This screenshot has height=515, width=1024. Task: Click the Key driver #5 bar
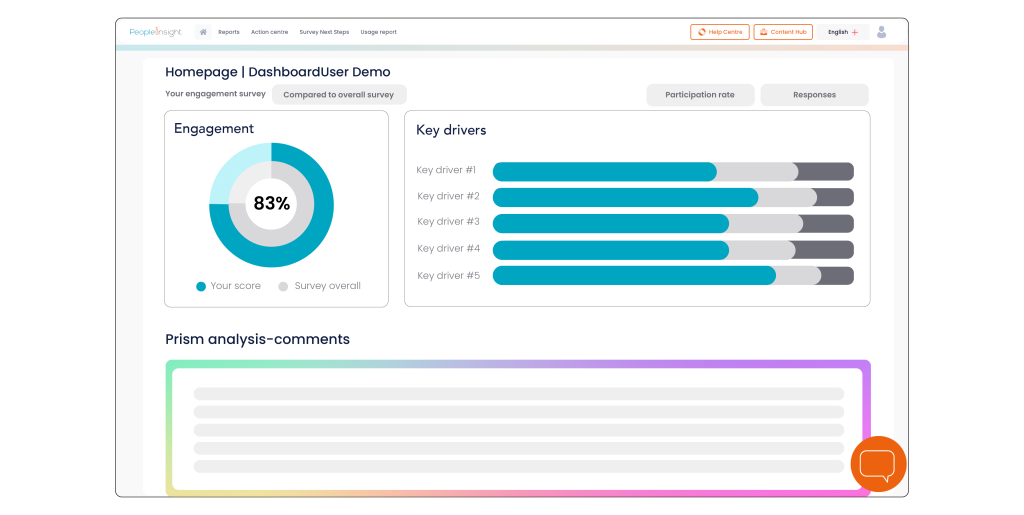pyautogui.click(x=673, y=275)
